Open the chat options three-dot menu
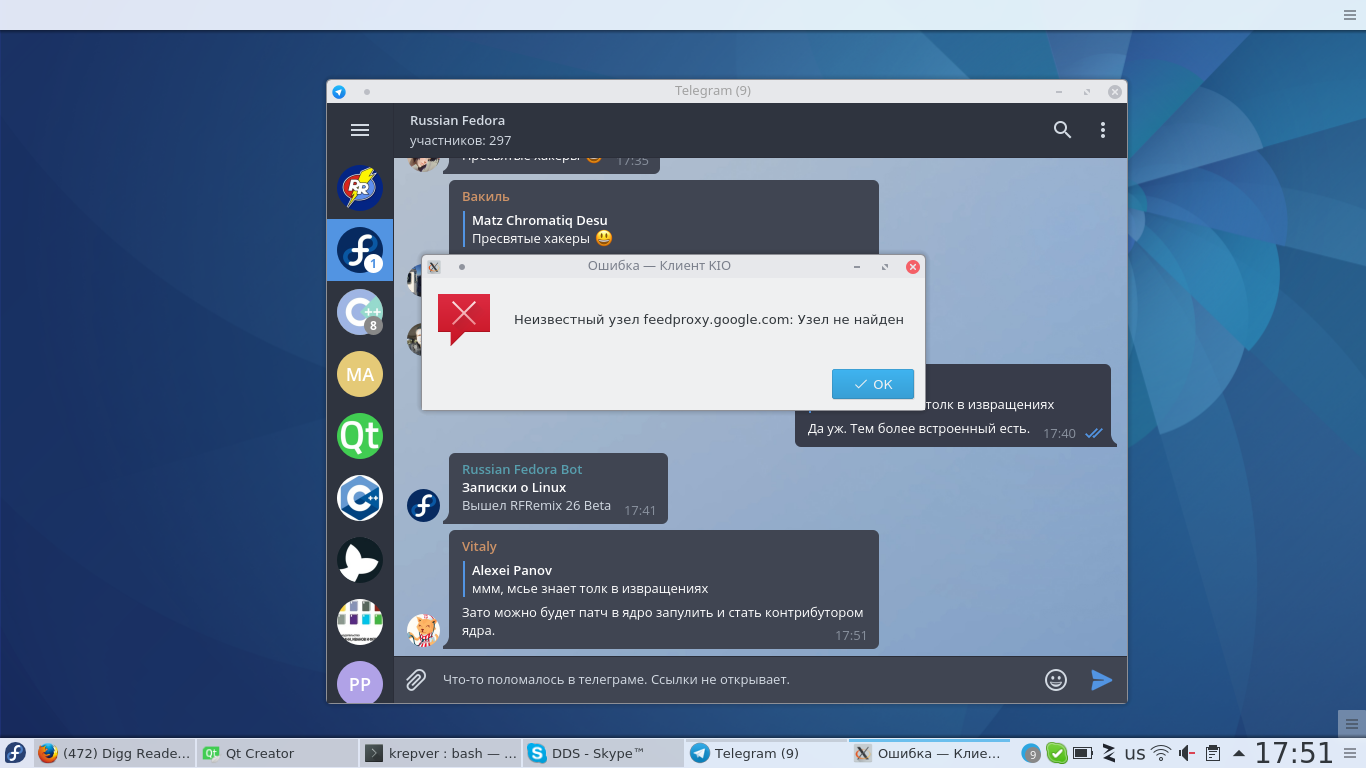The width and height of the screenshot is (1366, 768). pyautogui.click(x=1103, y=130)
